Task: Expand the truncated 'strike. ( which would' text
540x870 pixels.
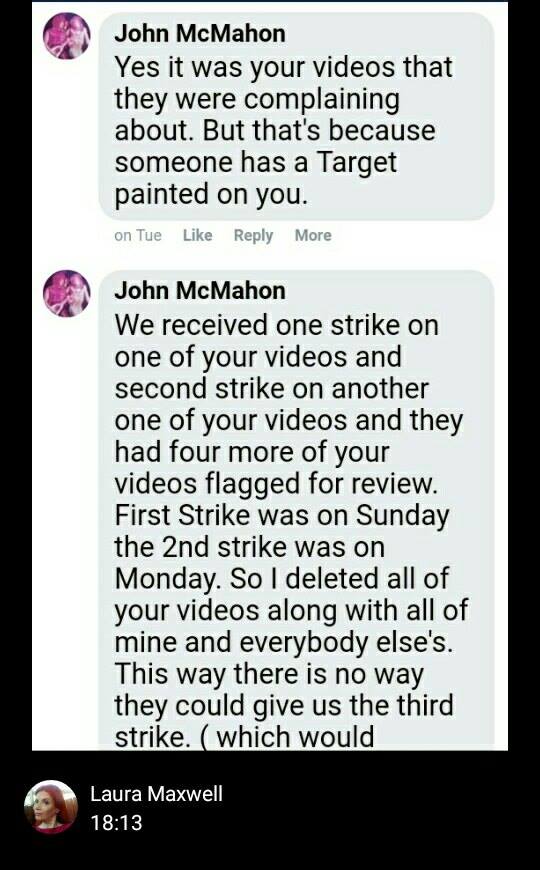Action: point(244,737)
